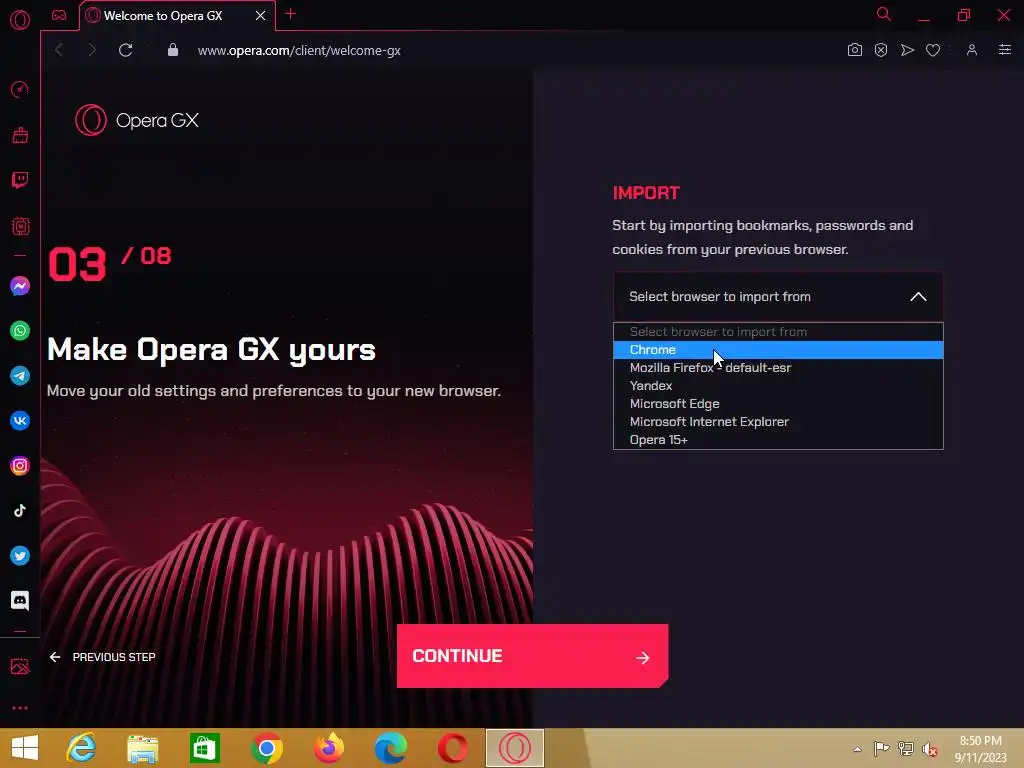The height and width of the screenshot is (768, 1024).
Task: Open WhatsApp in sidebar
Action: tap(20, 330)
